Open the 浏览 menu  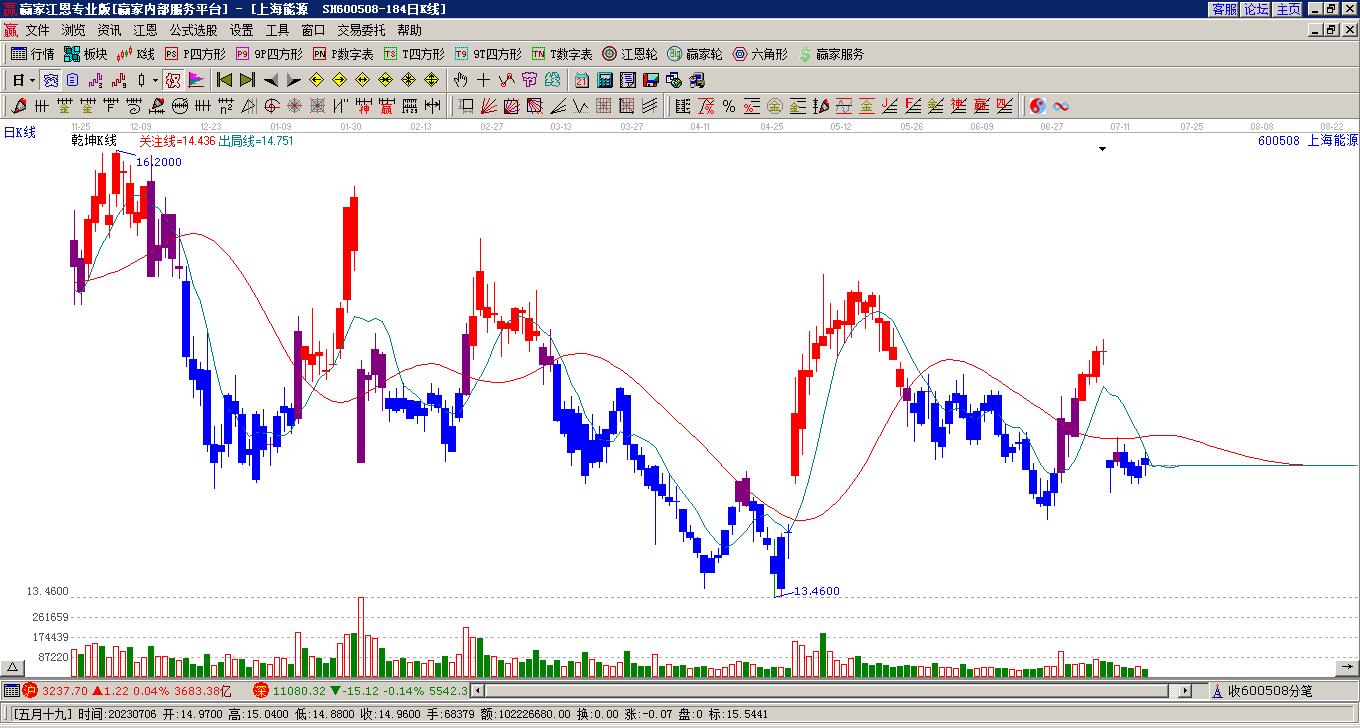click(x=73, y=31)
